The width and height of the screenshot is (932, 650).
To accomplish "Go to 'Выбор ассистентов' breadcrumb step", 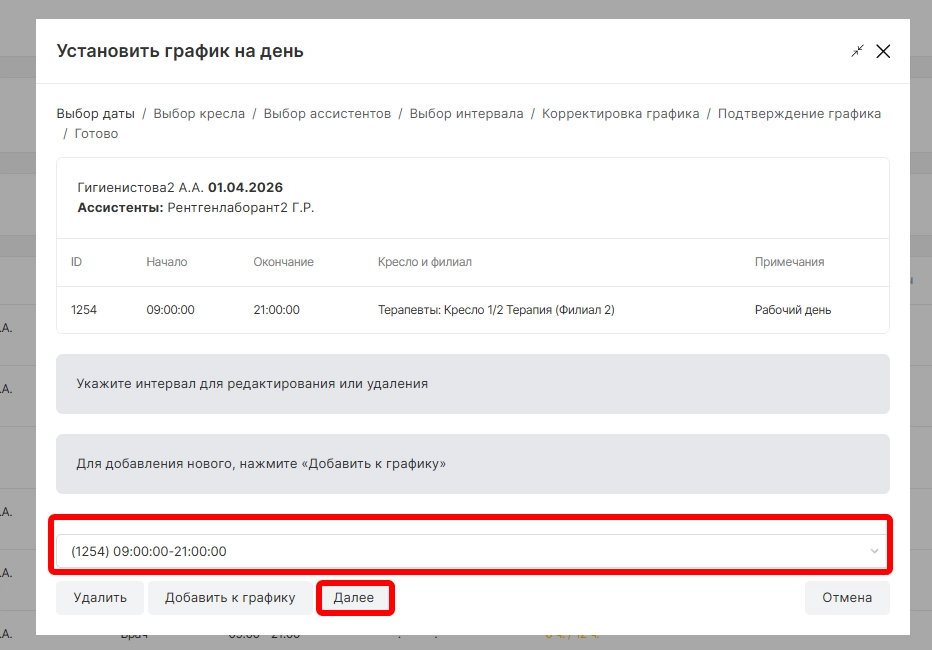I will 328,113.
